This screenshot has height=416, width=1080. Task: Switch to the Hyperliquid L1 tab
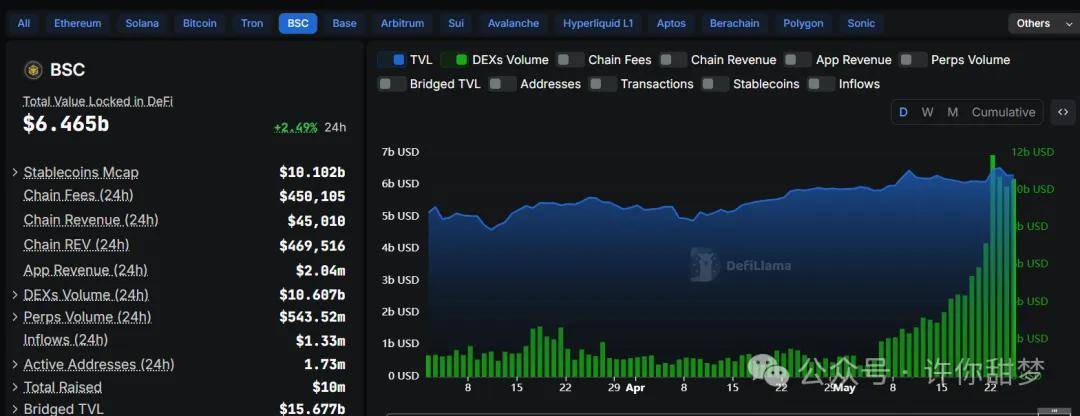coord(598,23)
